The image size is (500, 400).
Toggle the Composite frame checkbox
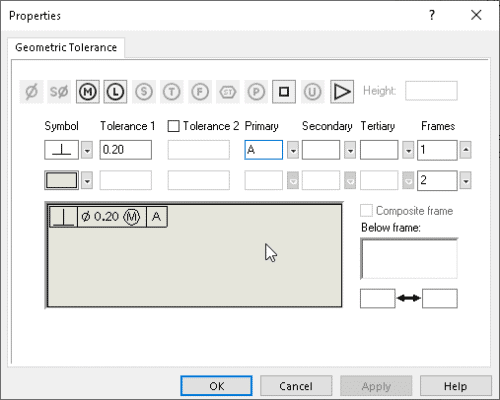click(366, 211)
